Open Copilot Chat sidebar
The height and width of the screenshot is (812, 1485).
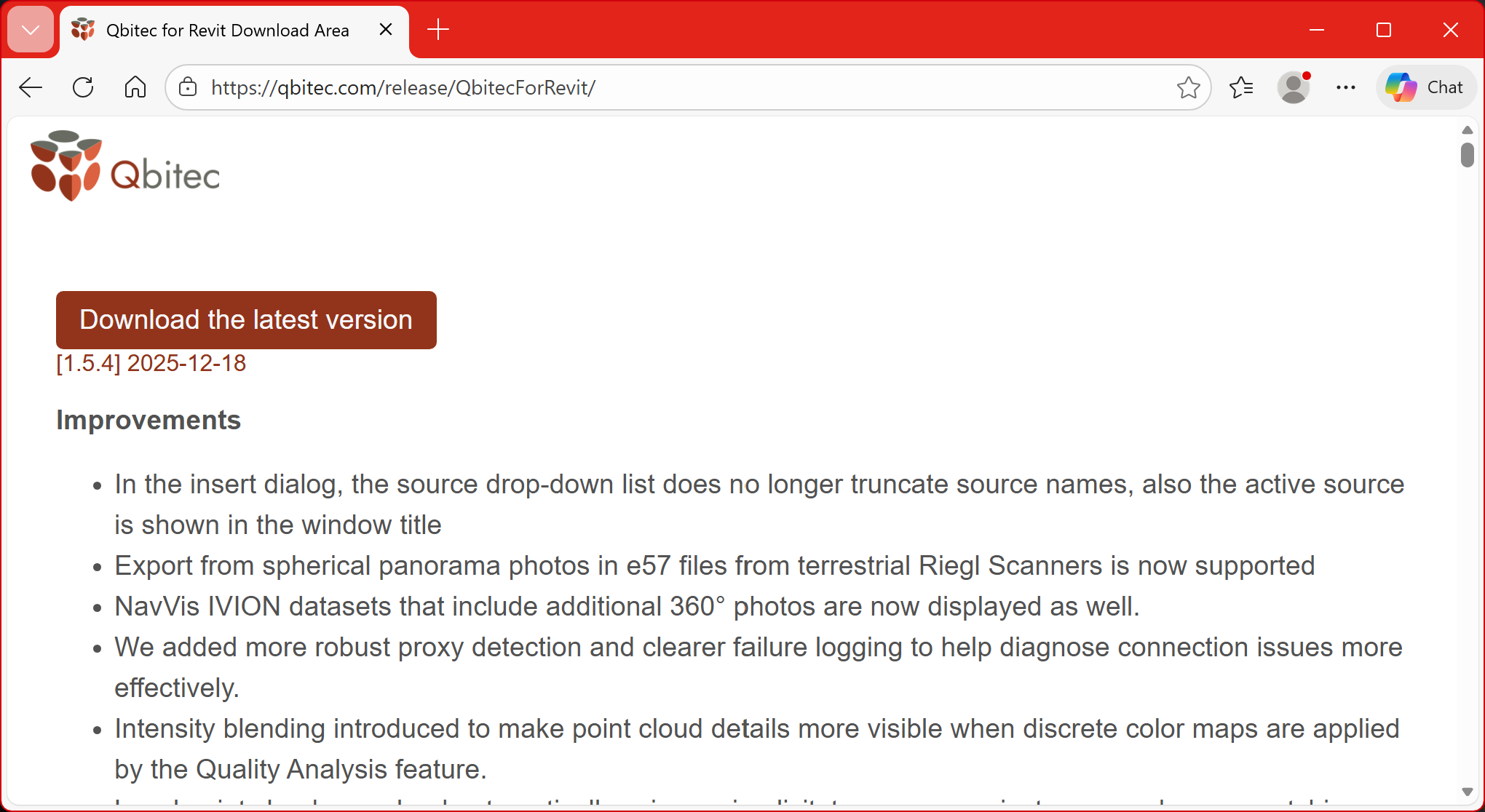1425,87
